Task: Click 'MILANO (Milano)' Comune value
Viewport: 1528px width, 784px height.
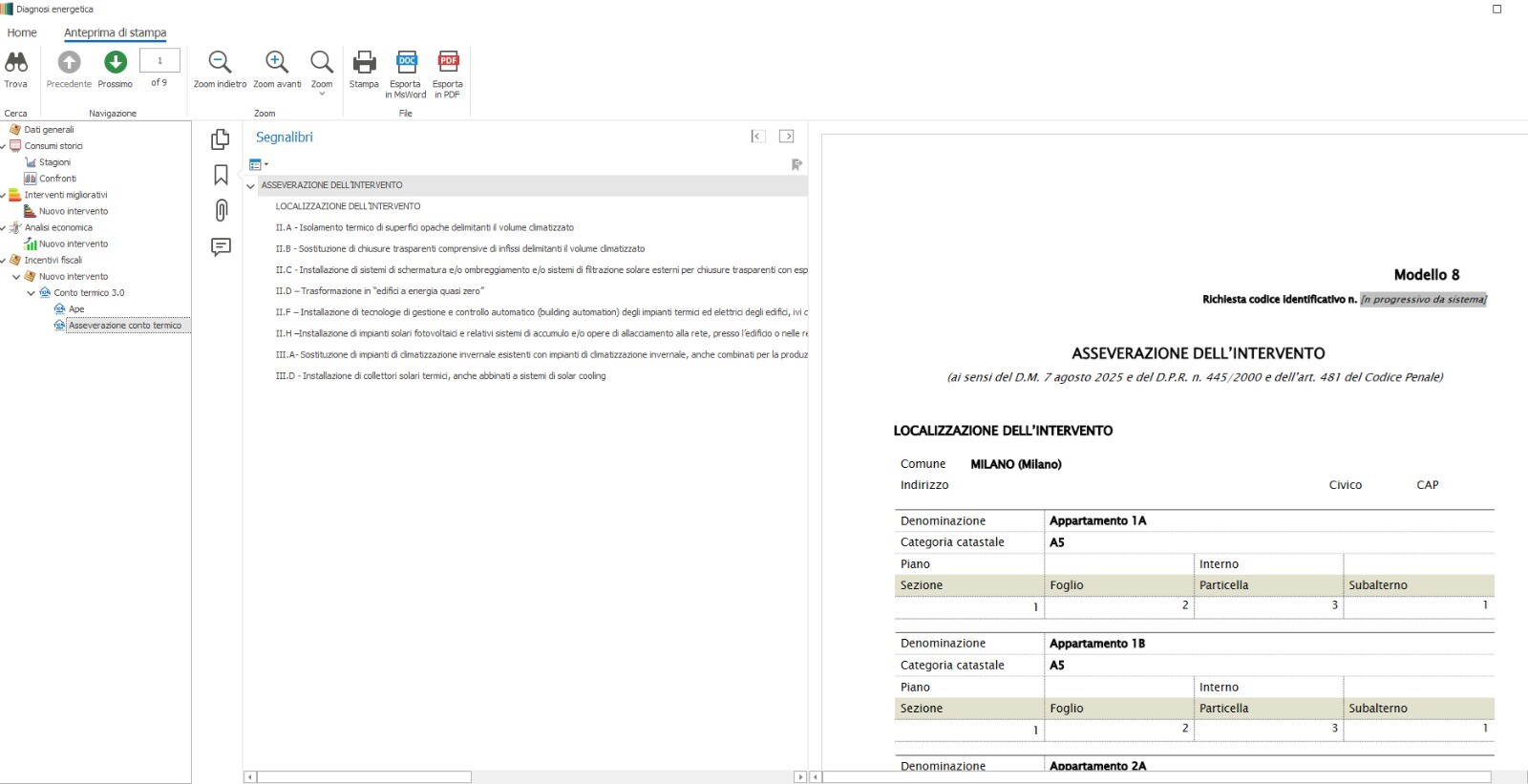Action: point(1016,464)
